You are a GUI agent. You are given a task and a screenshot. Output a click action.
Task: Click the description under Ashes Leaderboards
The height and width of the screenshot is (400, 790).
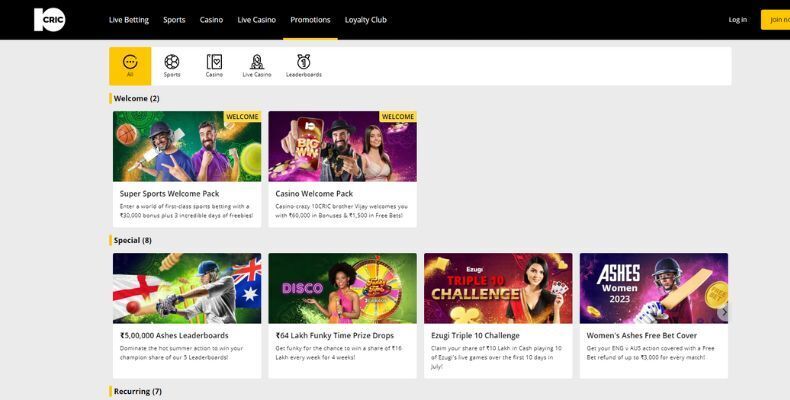pos(181,353)
